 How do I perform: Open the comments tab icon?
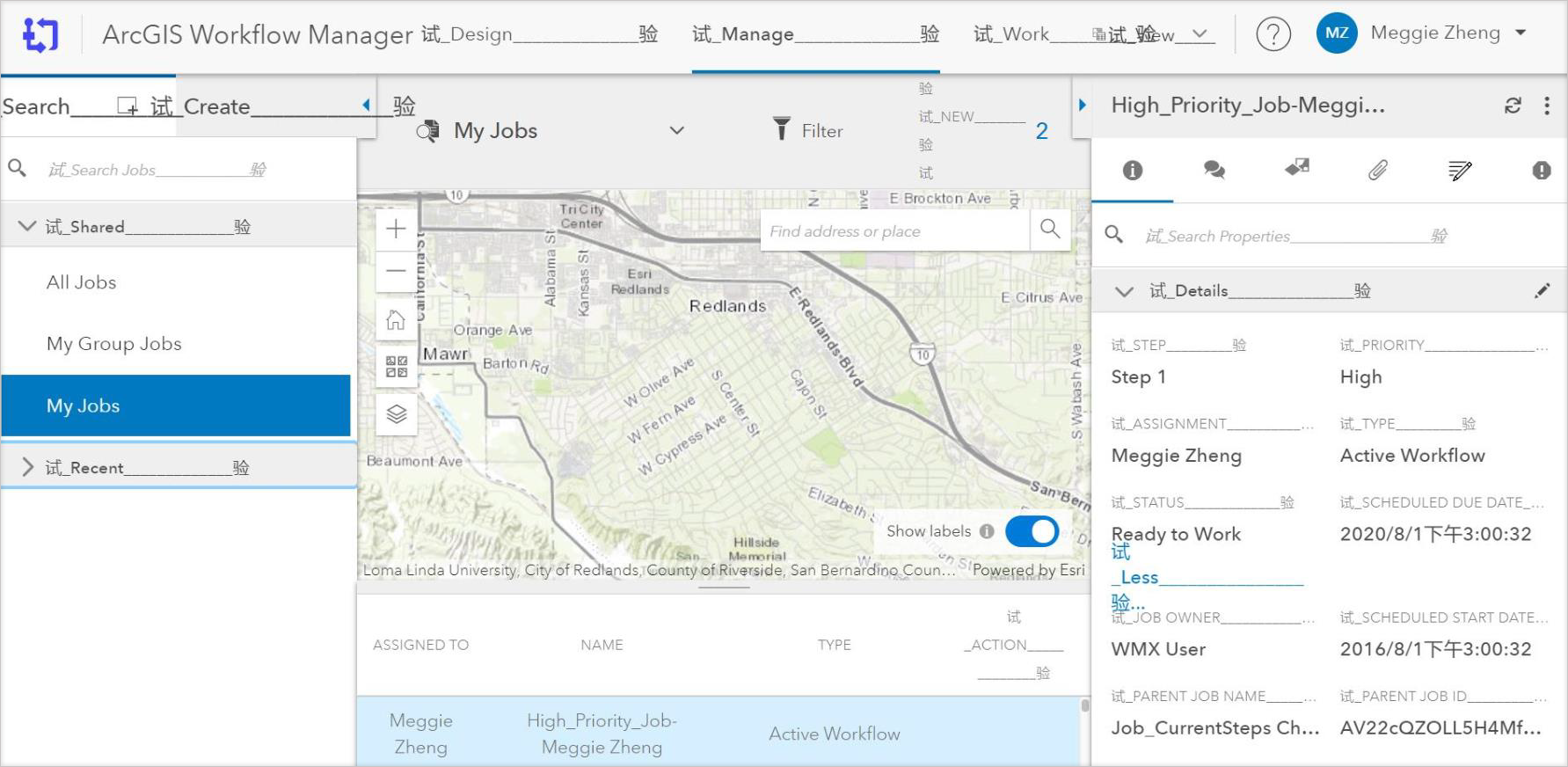pyautogui.click(x=1214, y=171)
